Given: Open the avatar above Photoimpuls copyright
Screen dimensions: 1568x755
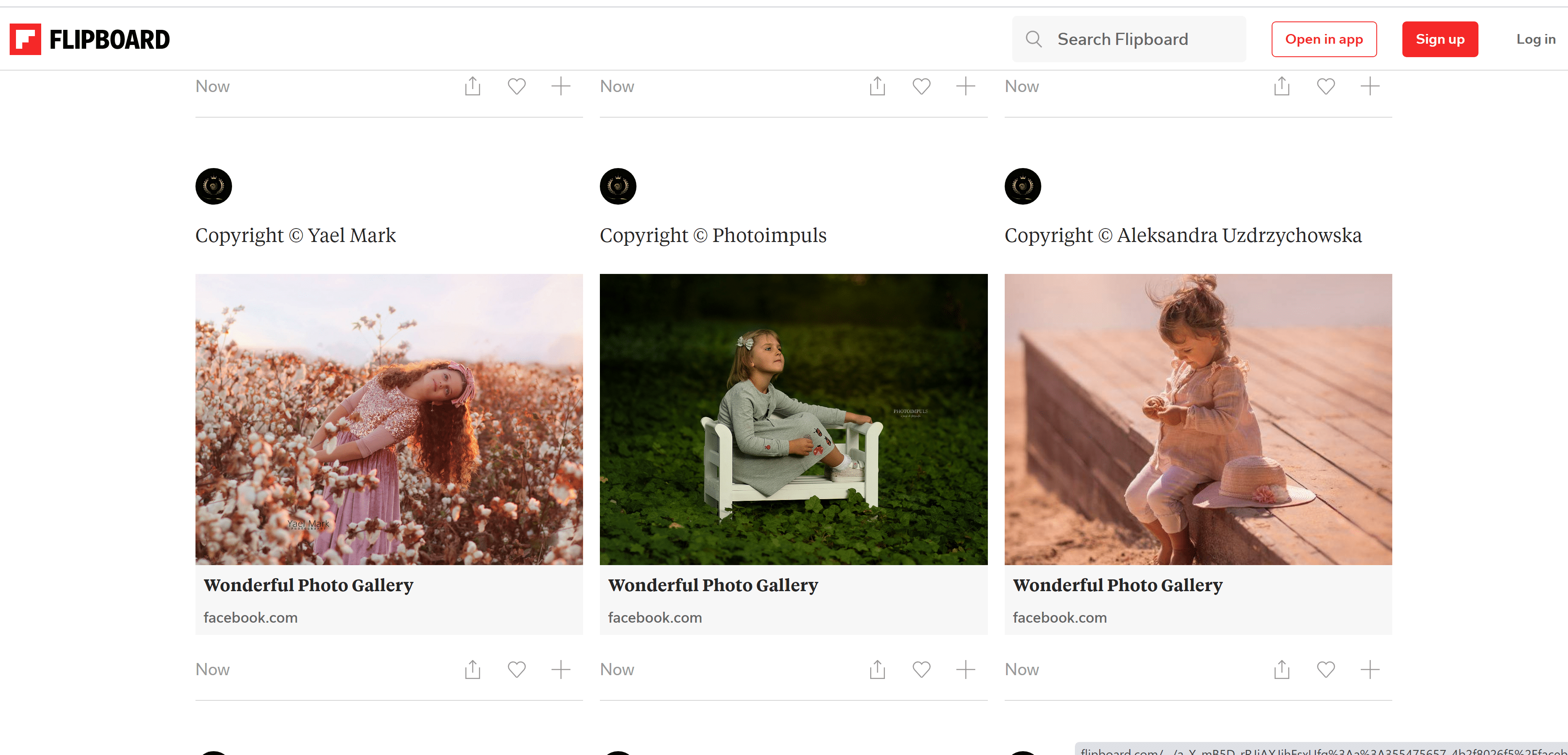Looking at the screenshot, I should 618,186.
